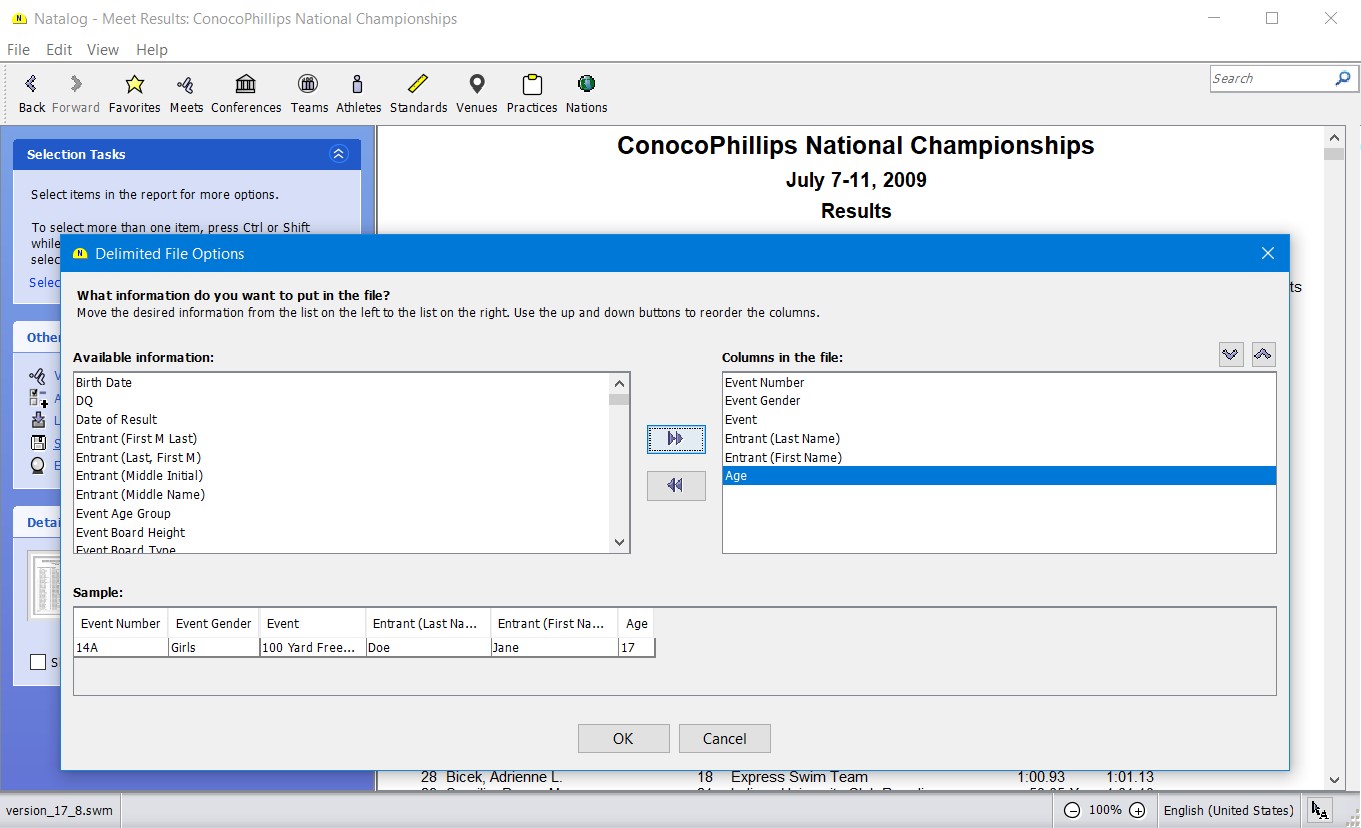1361x828 pixels.
Task: Open the Edit menu
Action: tap(59, 50)
